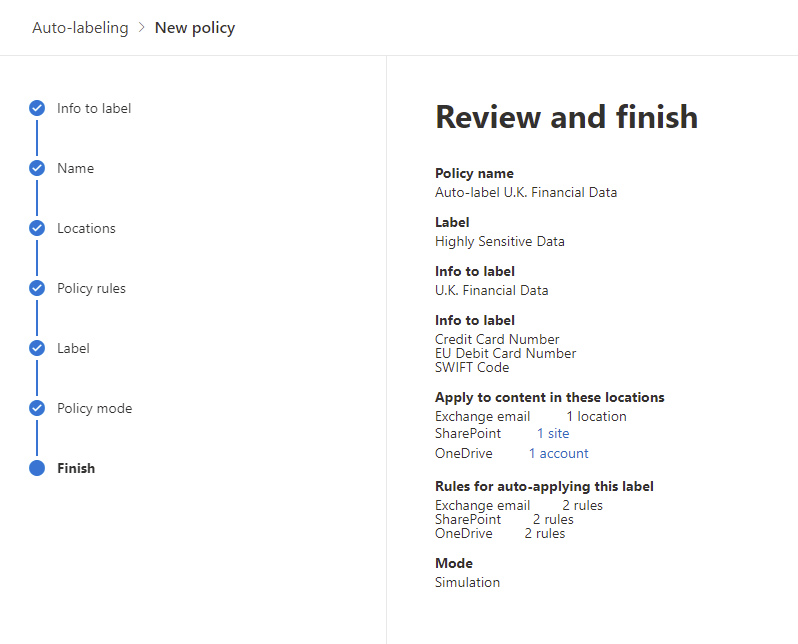Navigate to the Name step
The height and width of the screenshot is (644, 798).
click(x=75, y=168)
